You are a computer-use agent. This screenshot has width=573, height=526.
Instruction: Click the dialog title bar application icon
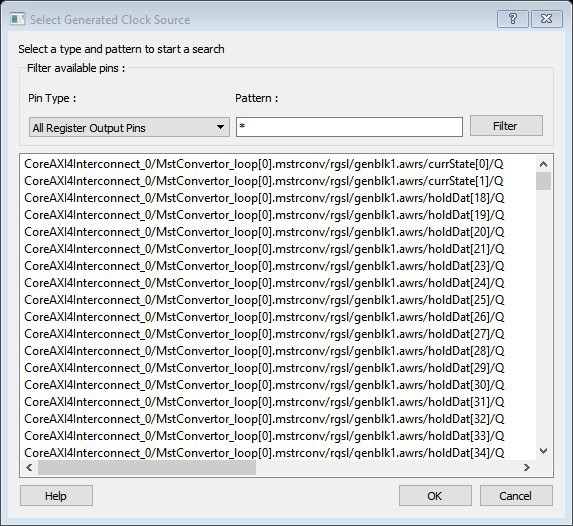pos(18,19)
